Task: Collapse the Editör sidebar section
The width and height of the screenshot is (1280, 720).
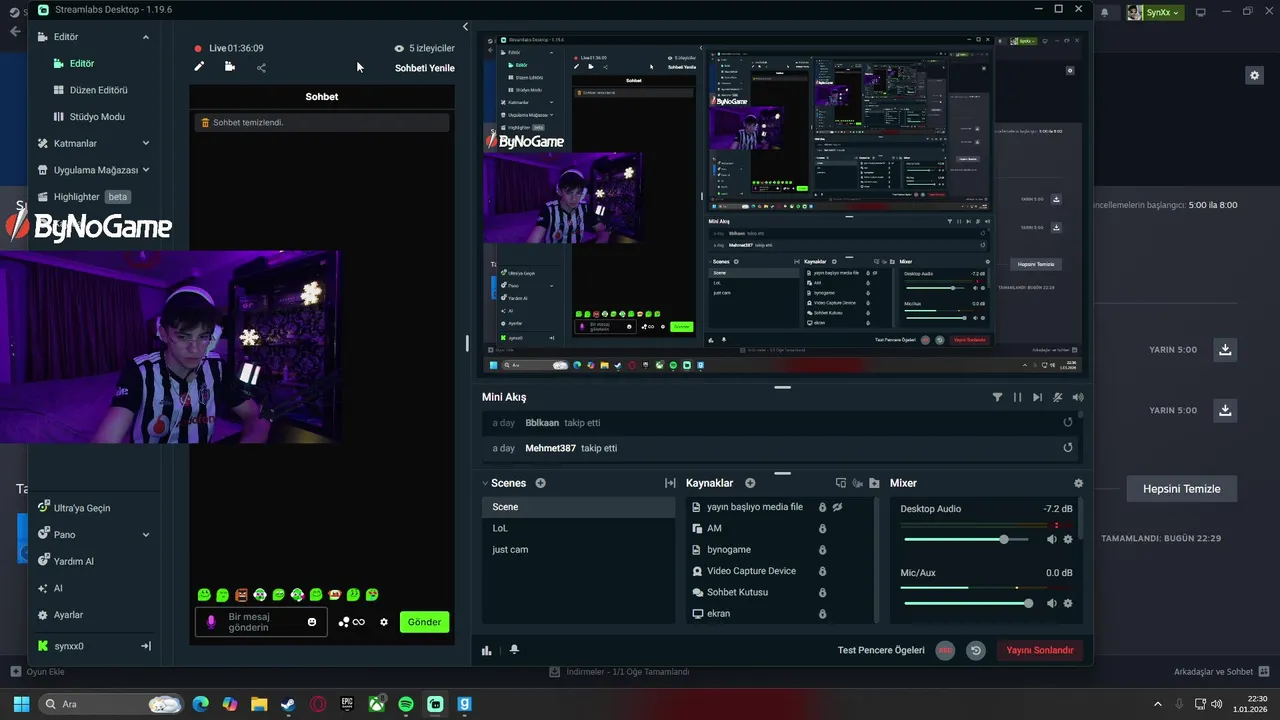Action: pos(146,37)
